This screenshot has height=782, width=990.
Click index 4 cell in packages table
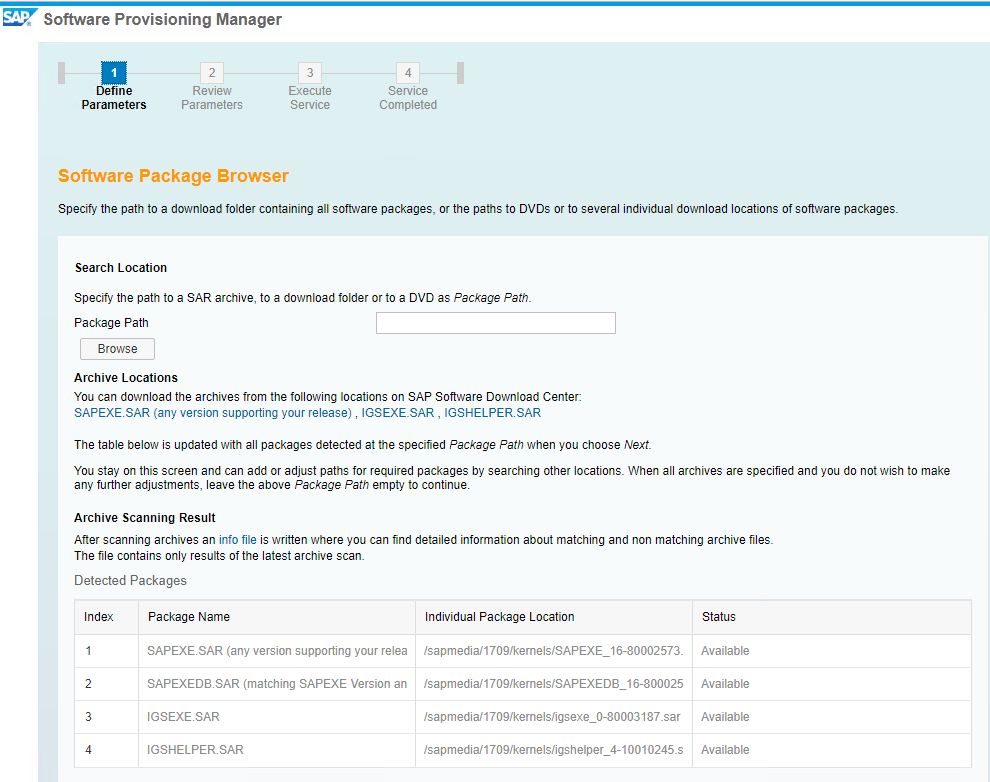107,750
